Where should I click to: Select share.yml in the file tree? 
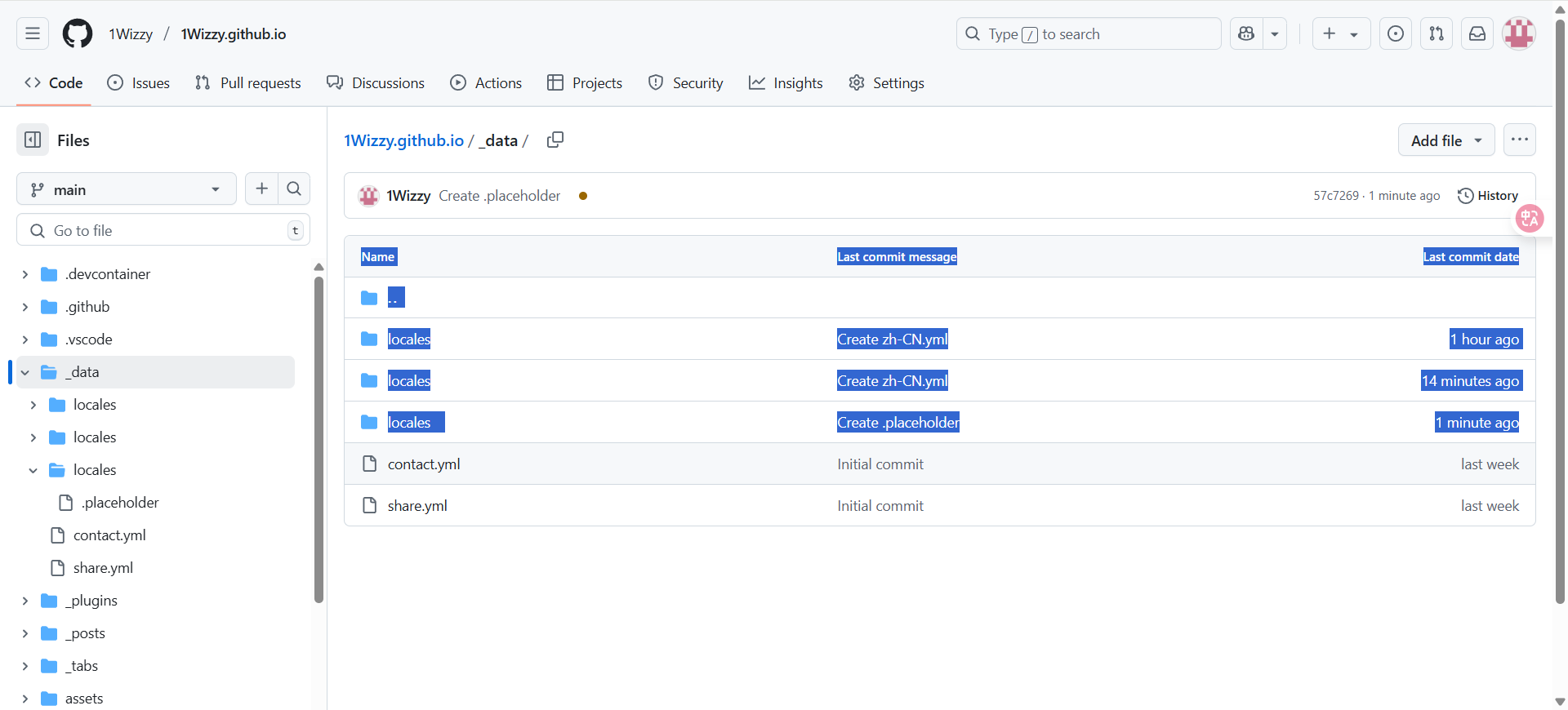103,568
